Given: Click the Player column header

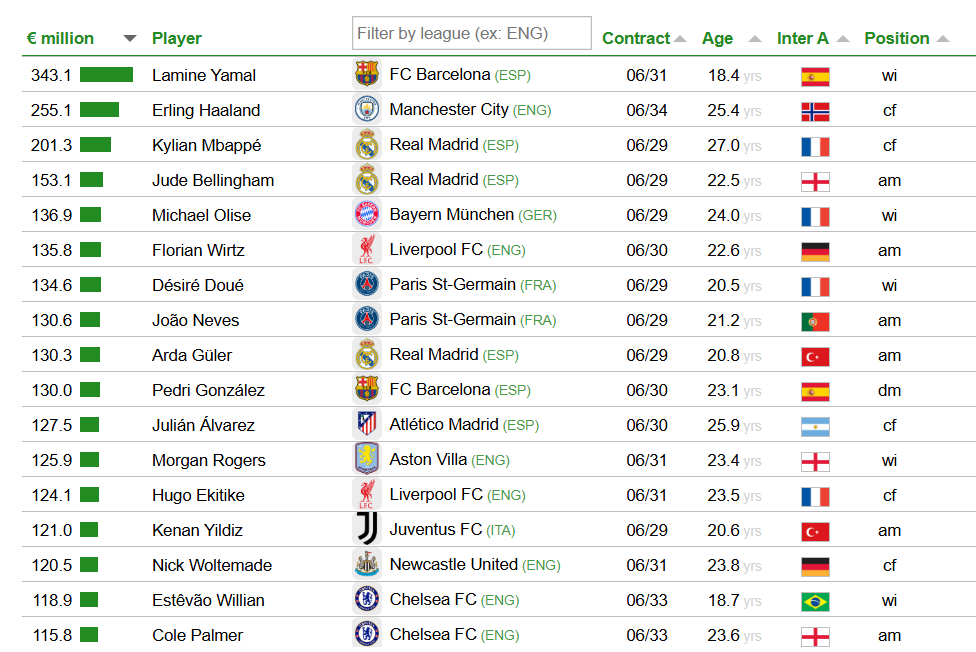Looking at the screenshot, I should 177,39.
